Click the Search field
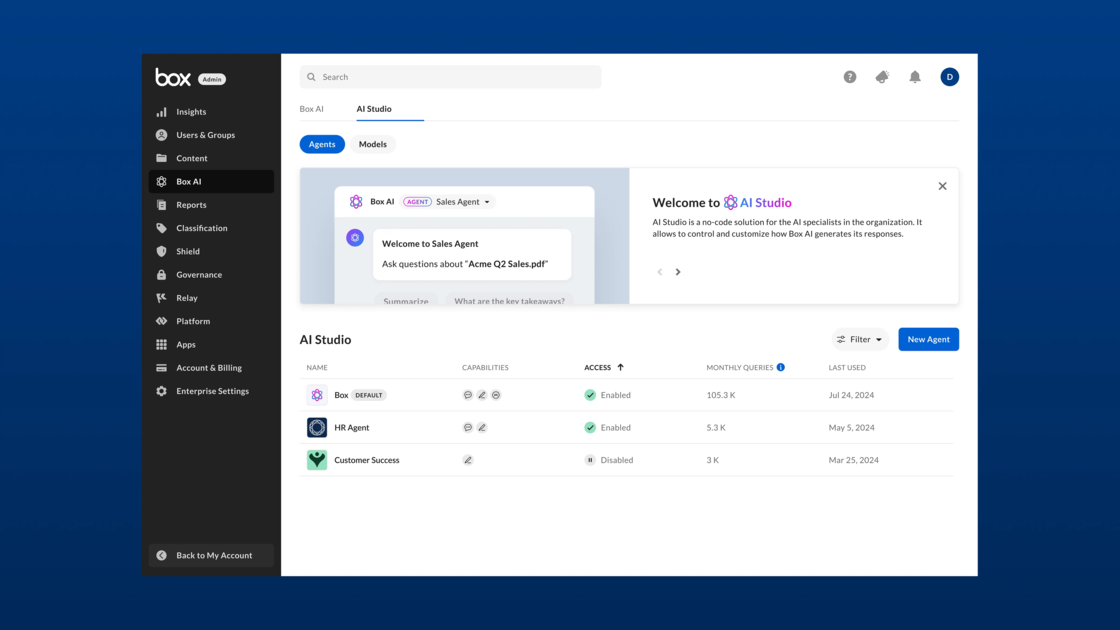Image resolution: width=1120 pixels, height=630 pixels. [x=450, y=77]
